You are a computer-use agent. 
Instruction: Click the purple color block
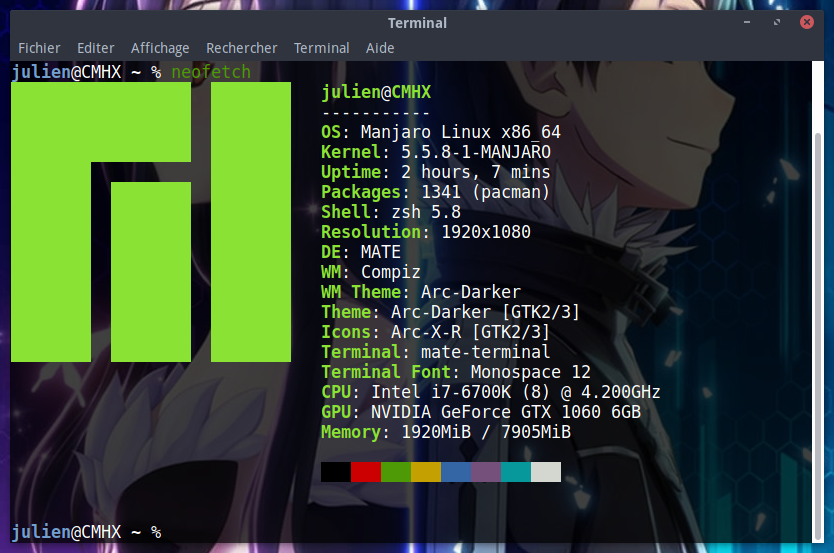[x=486, y=472]
